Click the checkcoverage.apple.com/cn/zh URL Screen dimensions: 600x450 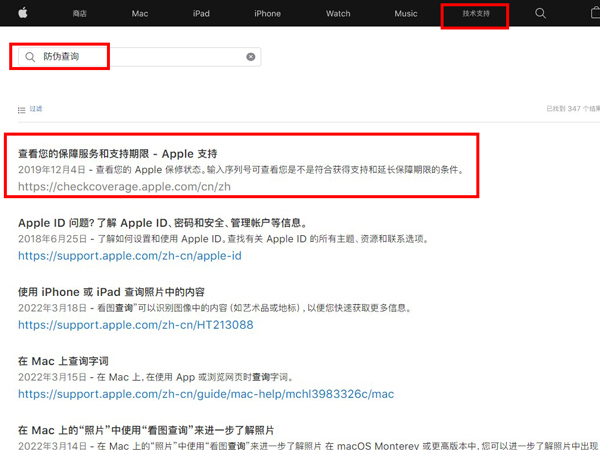[124, 186]
